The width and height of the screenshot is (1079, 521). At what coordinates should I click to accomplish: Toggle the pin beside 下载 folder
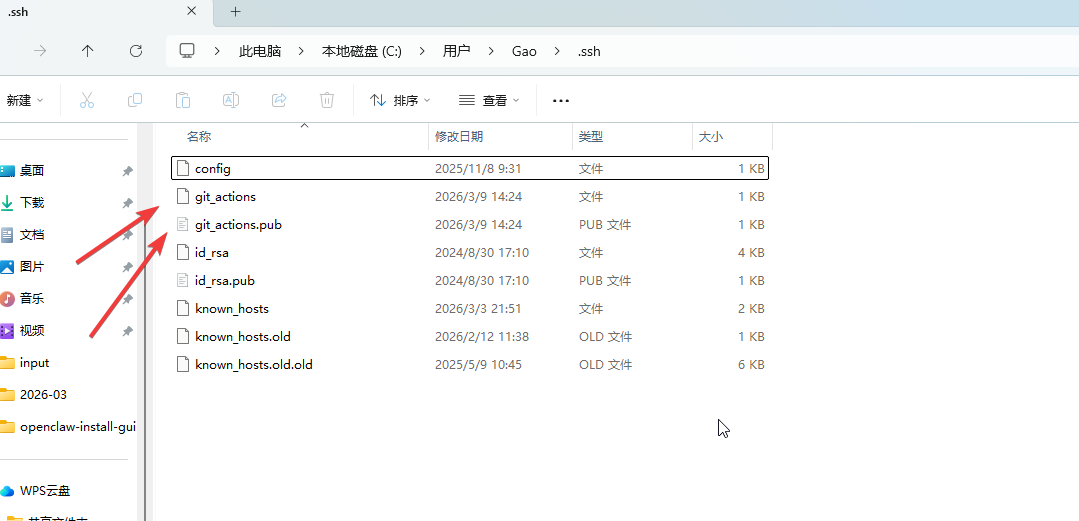pyautogui.click(x=127, y=203)
